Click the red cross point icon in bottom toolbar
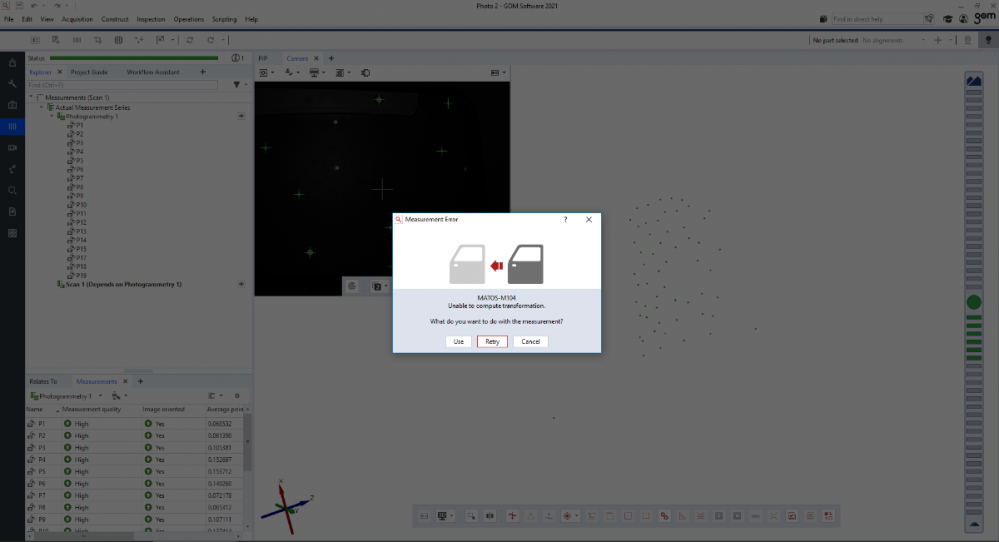Screen dimensions: 999x542 [x=512, y=516]
